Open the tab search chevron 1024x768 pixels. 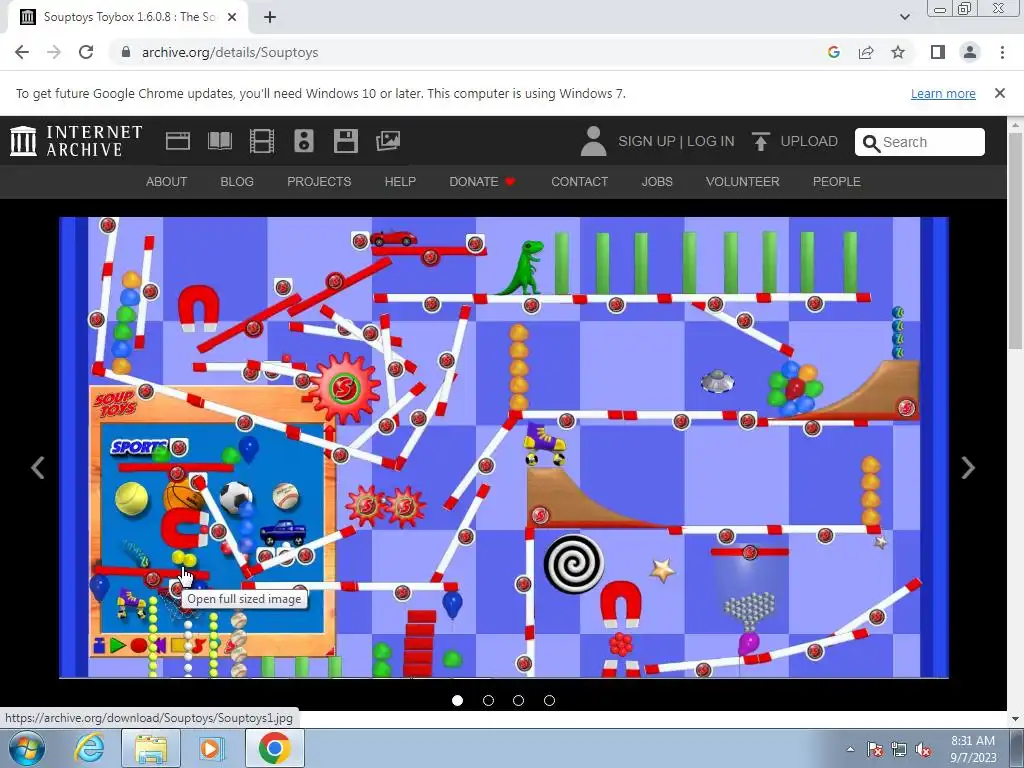click(905, 18)
